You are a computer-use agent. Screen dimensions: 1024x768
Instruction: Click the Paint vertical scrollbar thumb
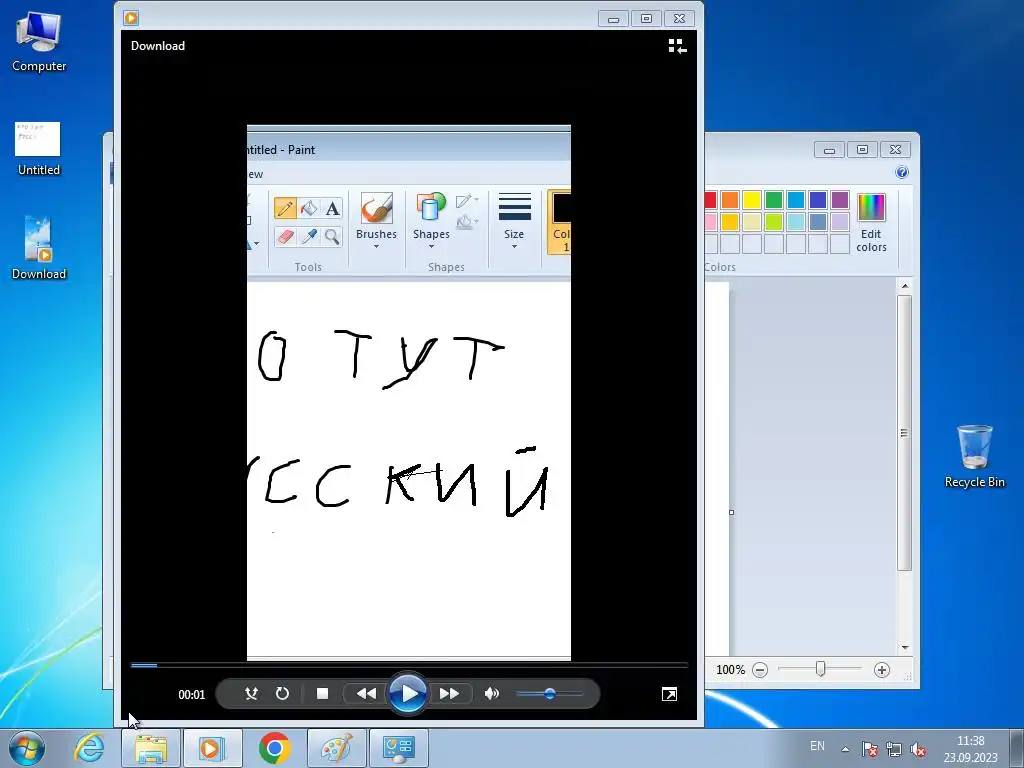[x=904, y=433]
